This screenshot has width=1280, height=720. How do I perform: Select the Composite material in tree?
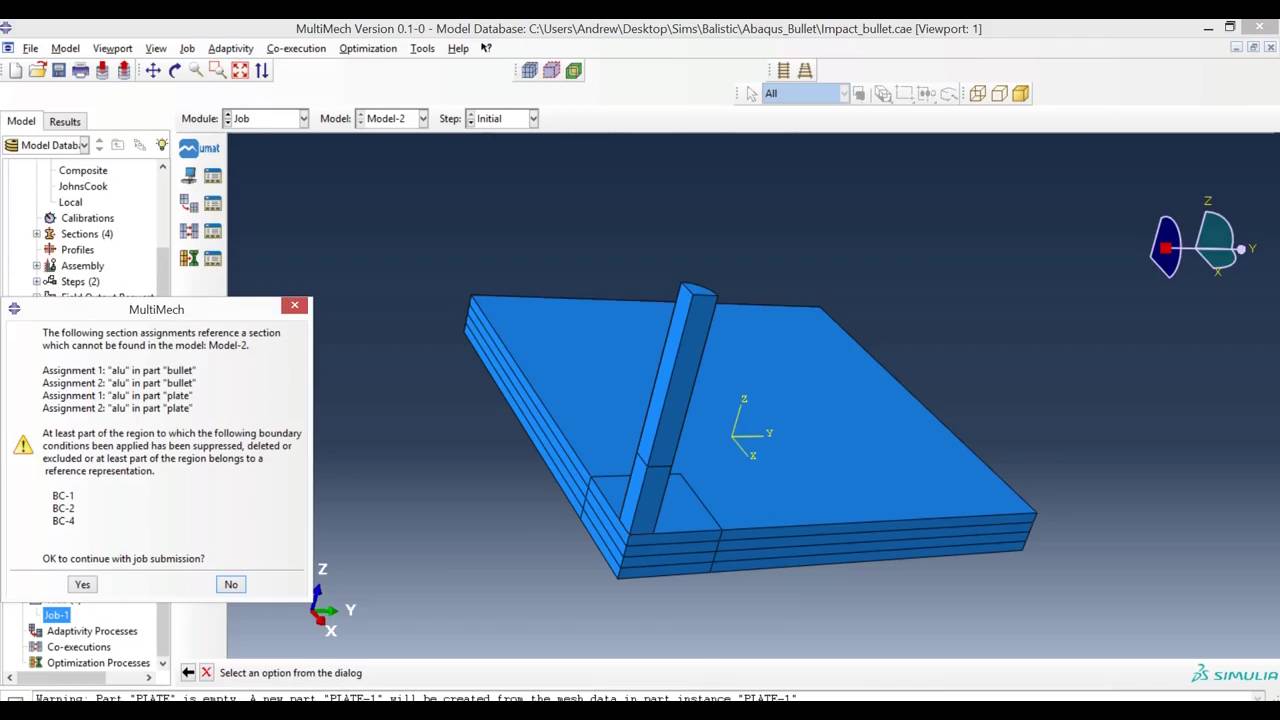tap(83, 170)
